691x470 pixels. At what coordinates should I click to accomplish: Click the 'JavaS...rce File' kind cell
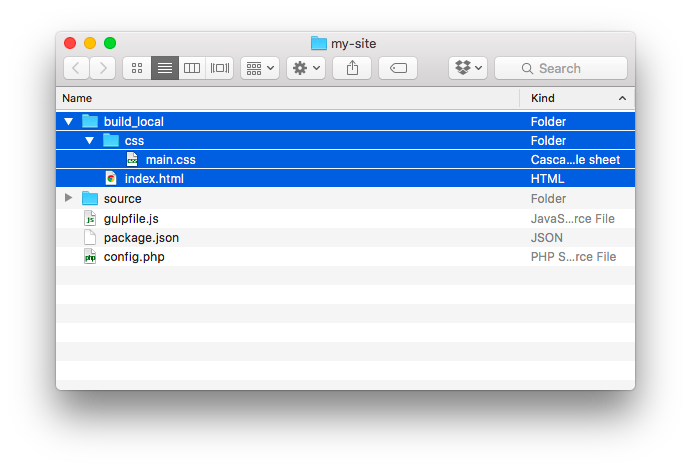(x=572, y=218)
